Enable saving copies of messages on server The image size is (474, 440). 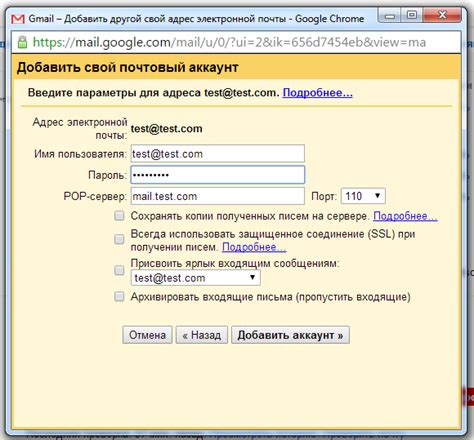tap(119, 216)
